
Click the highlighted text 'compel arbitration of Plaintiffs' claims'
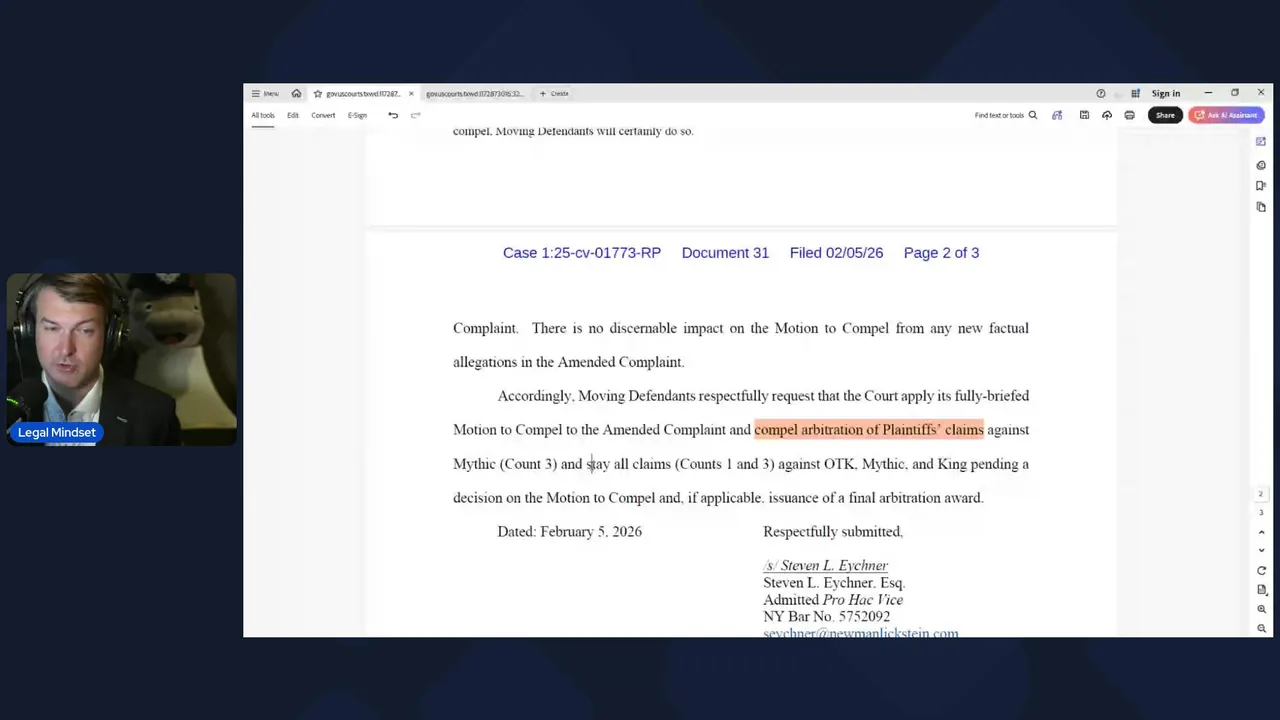click(x=869, y=430)
